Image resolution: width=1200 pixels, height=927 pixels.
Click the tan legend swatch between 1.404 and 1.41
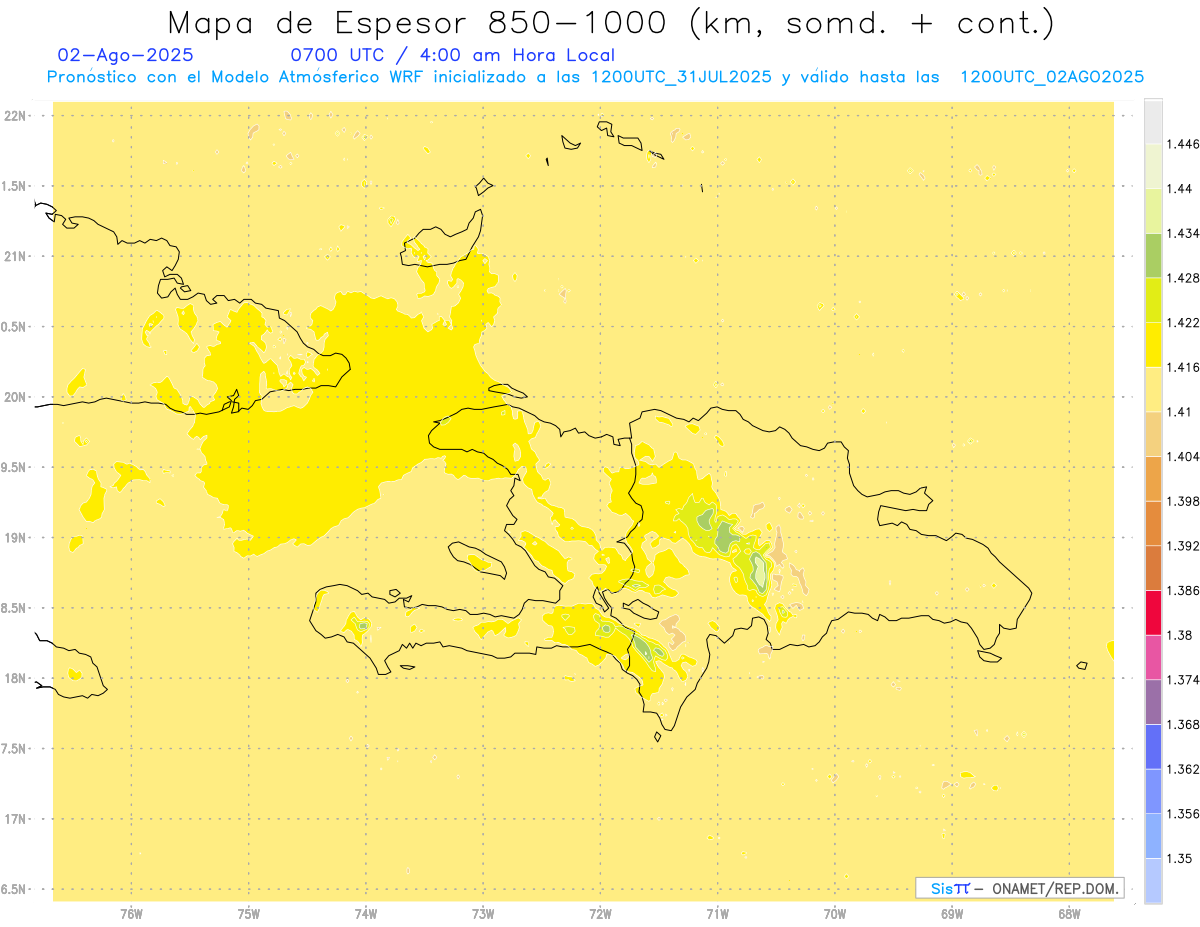tap(1153, 434)
